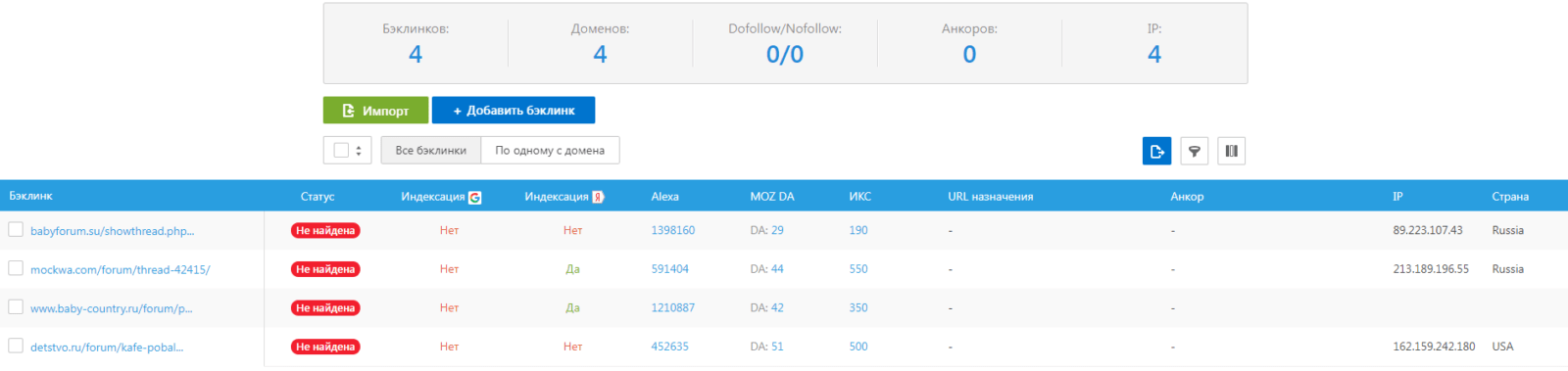Open the filter funnel icon button
Screen dimensions: 1568x371
(x=1194, y=151)
